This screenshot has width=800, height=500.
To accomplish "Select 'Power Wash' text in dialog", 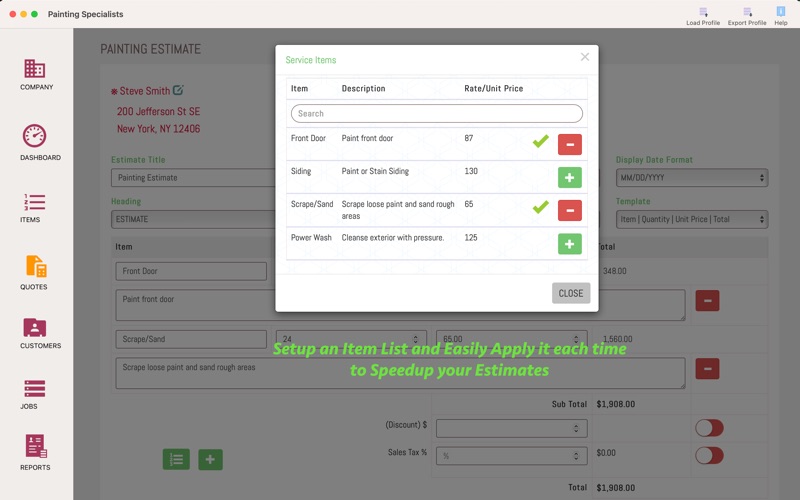I will pyautogui.click(x=311, y=237).
